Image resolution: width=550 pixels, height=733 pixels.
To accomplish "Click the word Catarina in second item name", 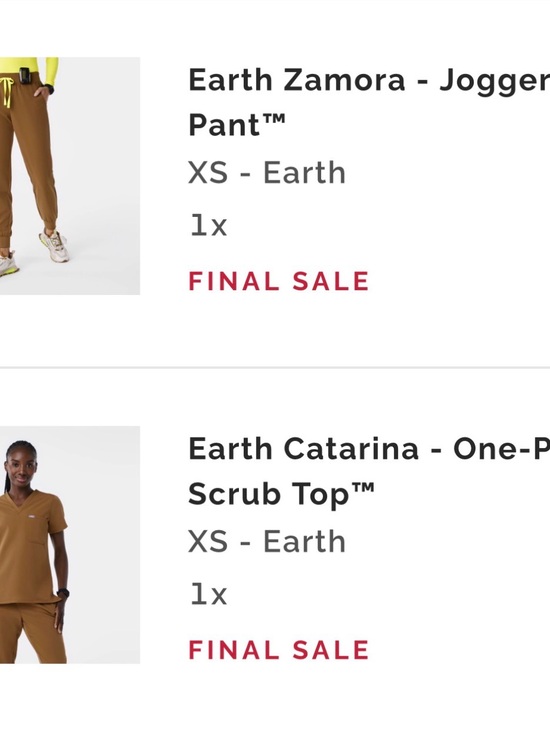I will coord(351,449).
